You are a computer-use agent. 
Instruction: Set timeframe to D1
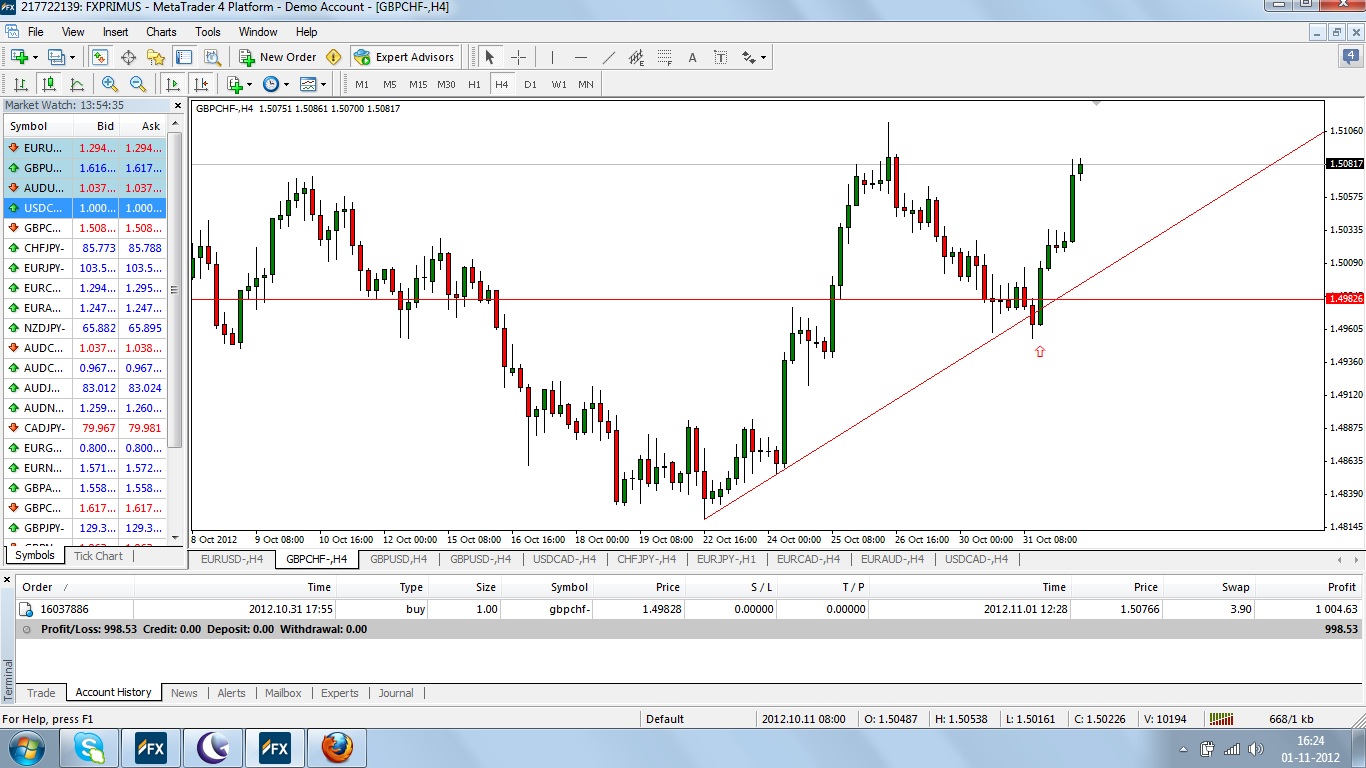[530, 84]
